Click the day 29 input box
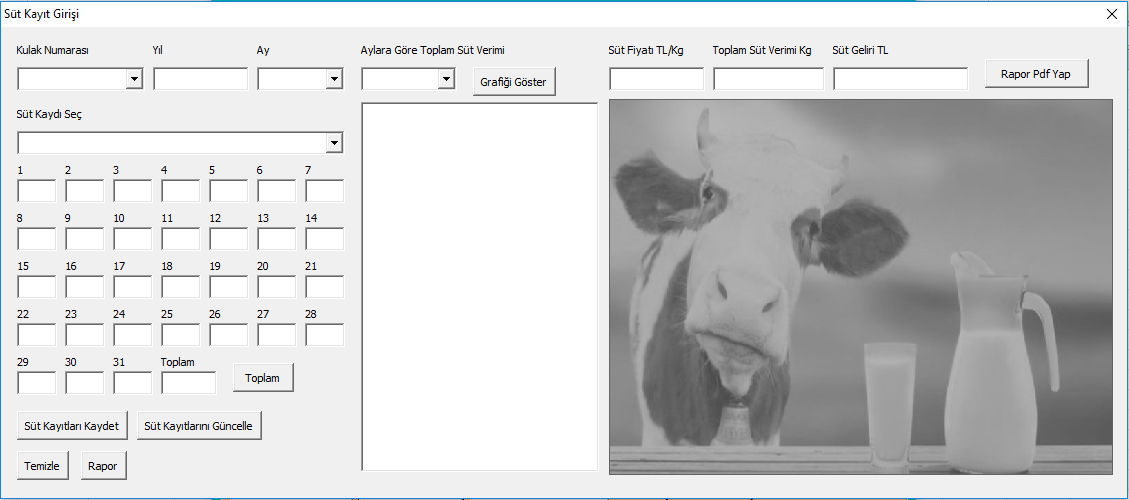 click(x=37, y=383)
